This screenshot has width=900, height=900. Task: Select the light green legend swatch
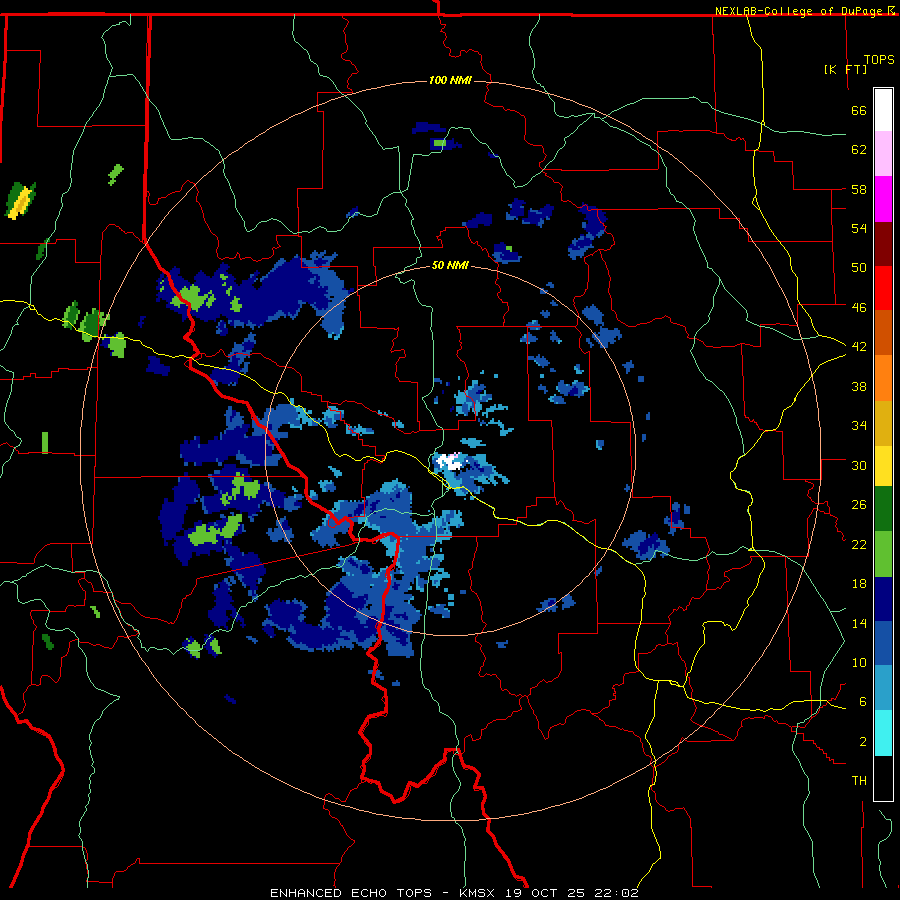[x=883, y=554]
